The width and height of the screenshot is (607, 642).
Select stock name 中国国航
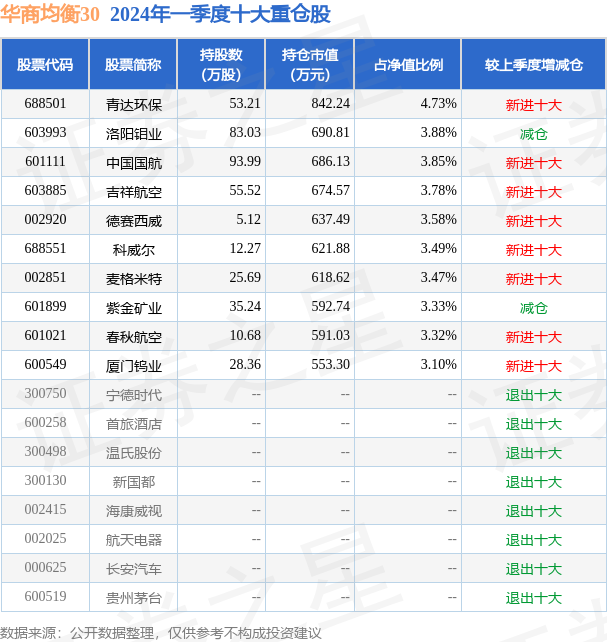pos(134,163)
